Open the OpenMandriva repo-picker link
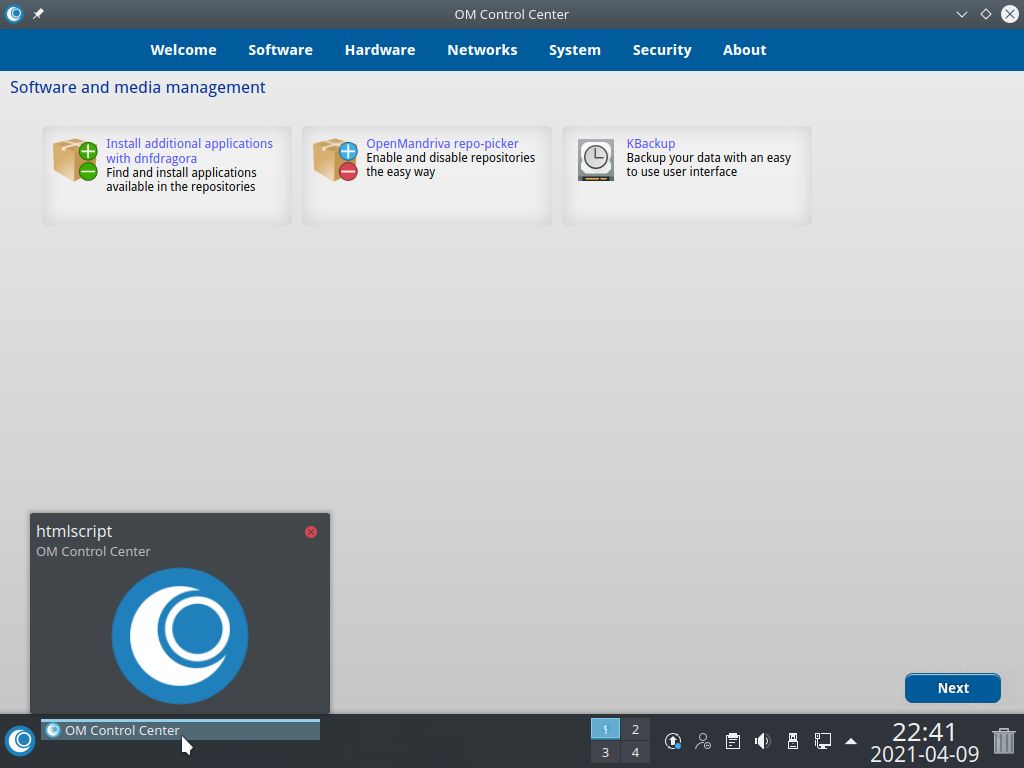Viewport: 1024px width, 768px height. 442,144
